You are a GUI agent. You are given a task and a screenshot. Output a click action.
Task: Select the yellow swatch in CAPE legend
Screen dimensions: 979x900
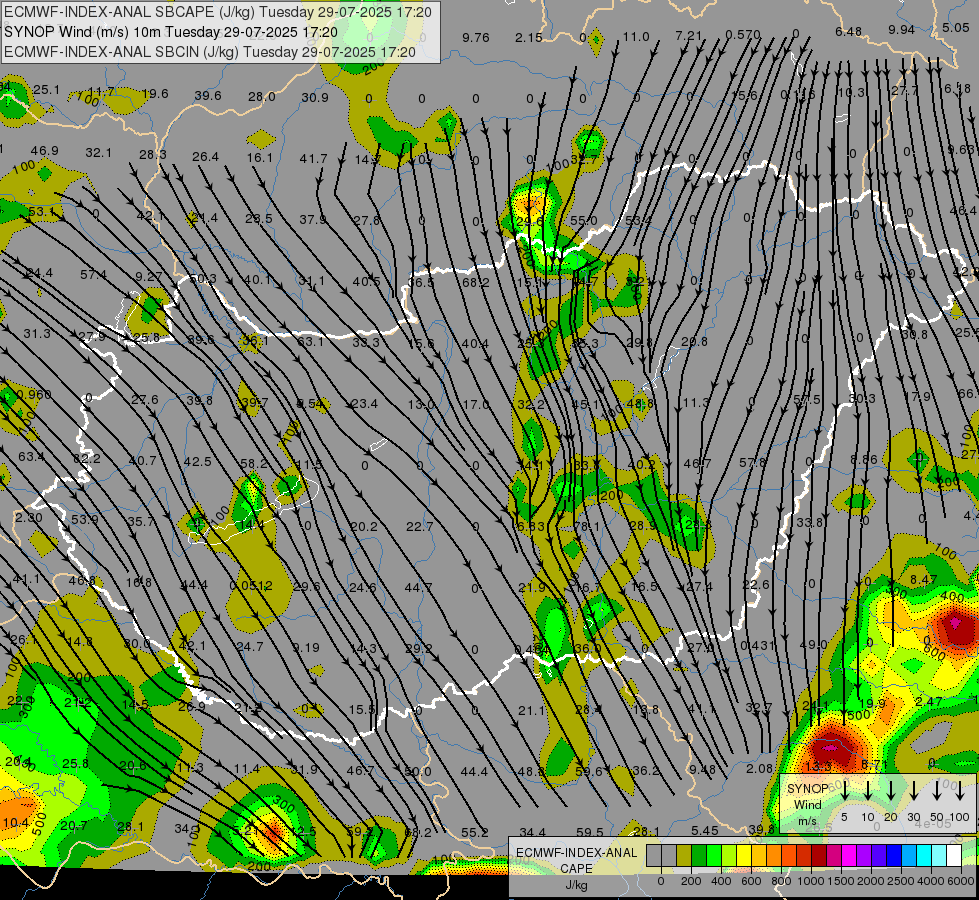click(744, 856)
